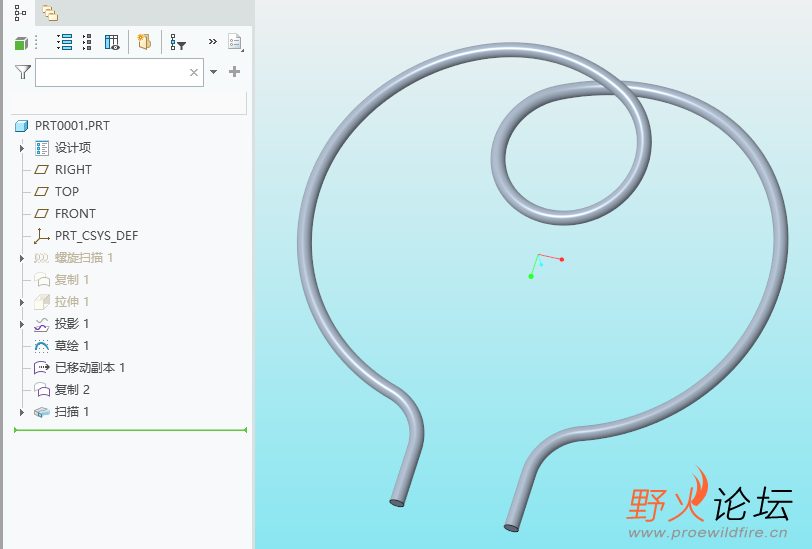Select the FRONT datum plane
This screenshot has height=549, width=812.
(75, 214)
